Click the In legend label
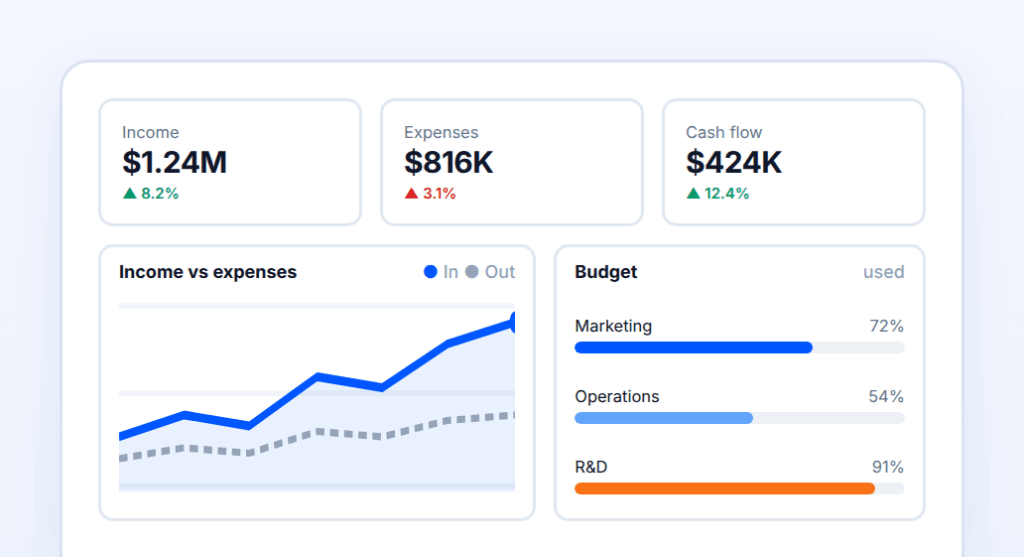This screenshot has height=557, width=1024. click(451, 272)
